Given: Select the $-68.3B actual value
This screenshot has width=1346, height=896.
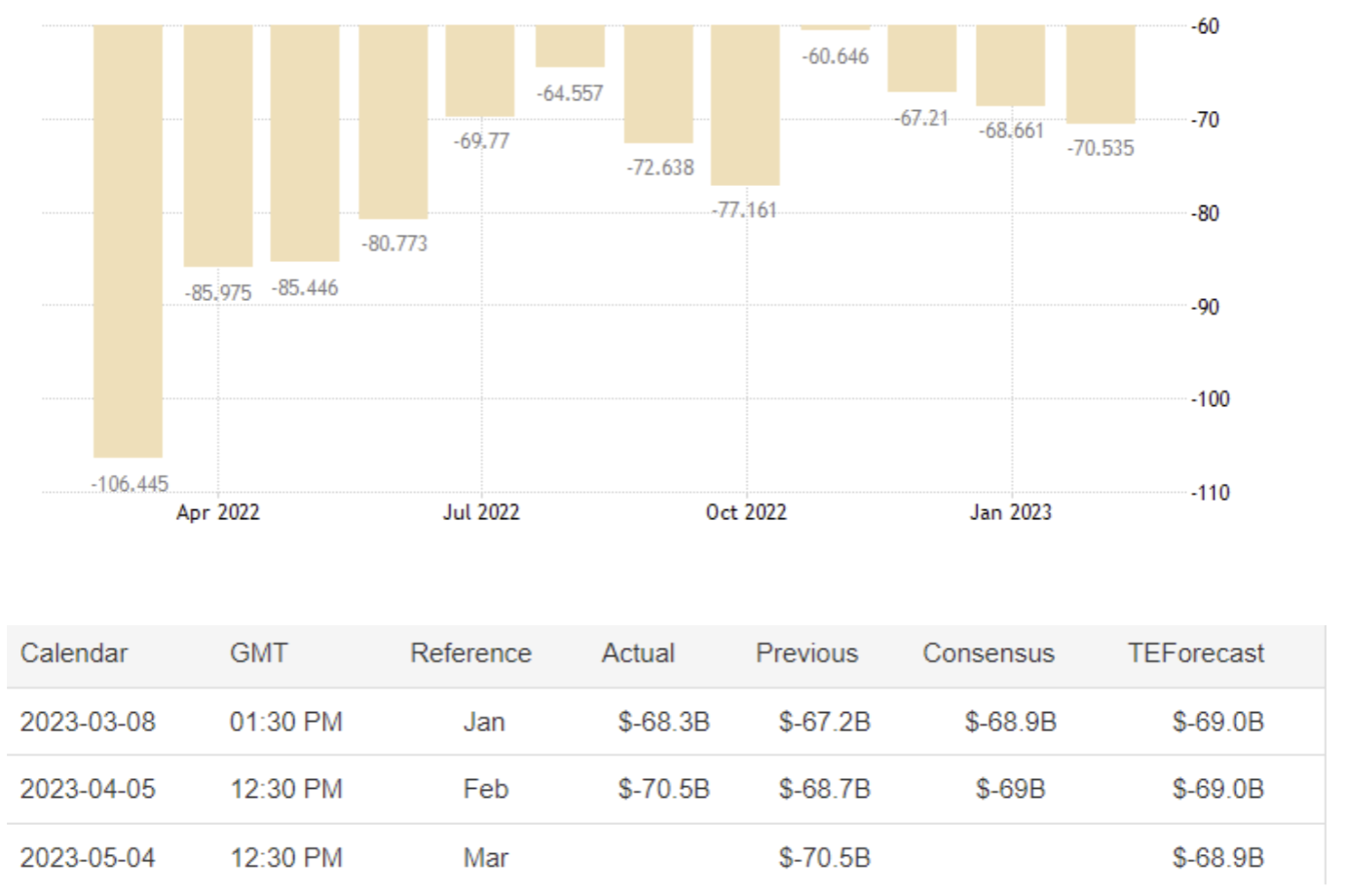Looking at the screenshot, I should [663, 723].
